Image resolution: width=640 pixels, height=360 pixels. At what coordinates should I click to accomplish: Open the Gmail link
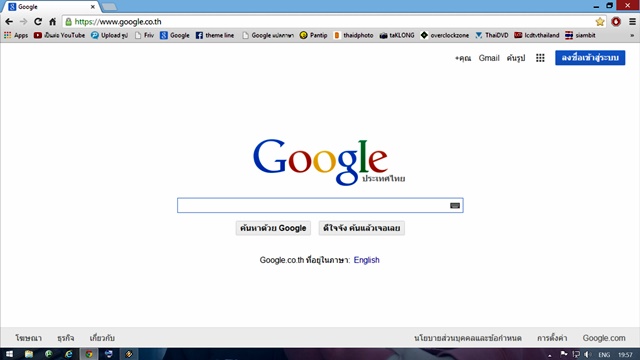tap(489, 58)
